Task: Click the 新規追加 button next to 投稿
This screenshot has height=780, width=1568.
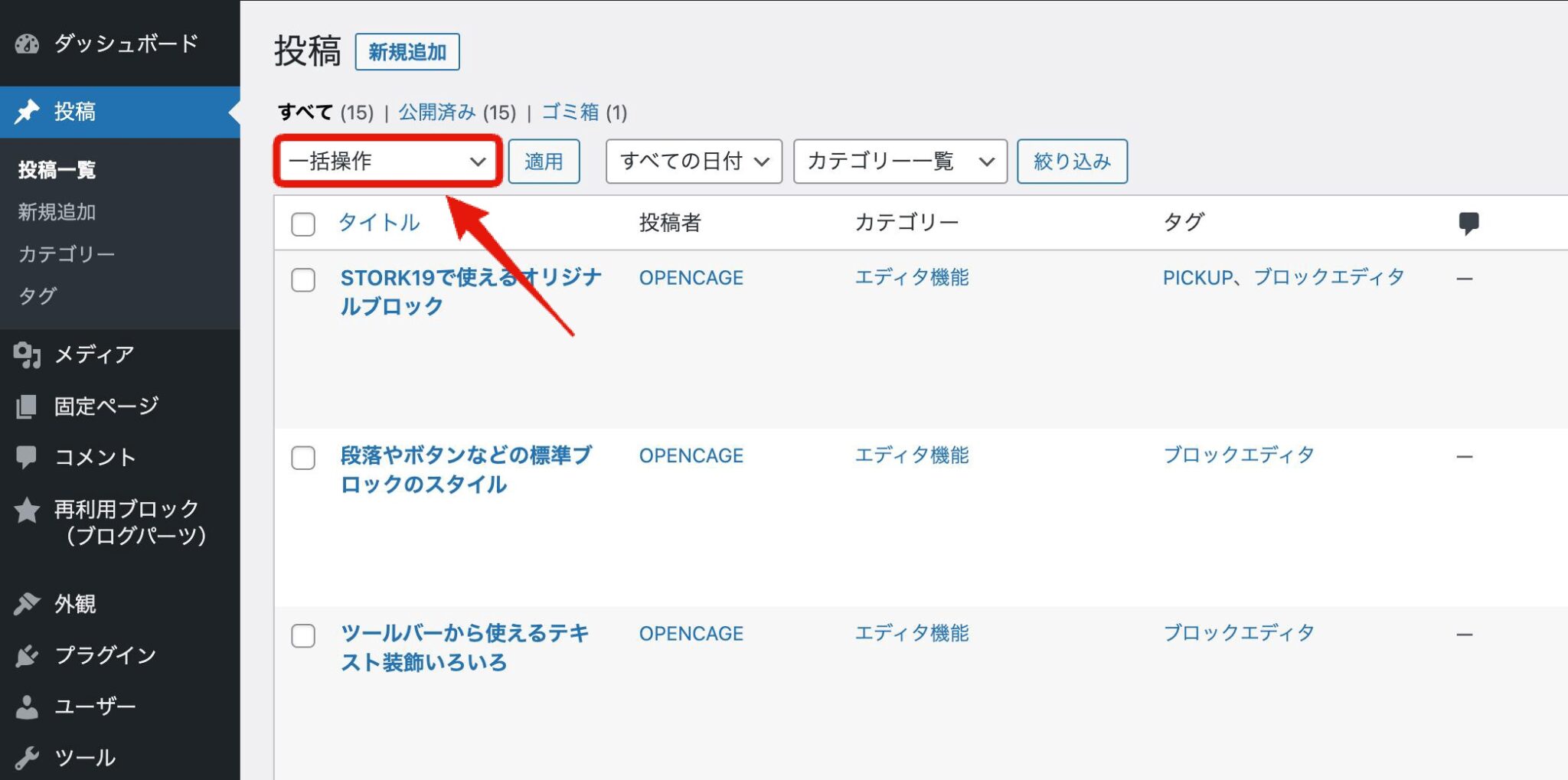Action: pyautogui.click(x=407, y=51)
